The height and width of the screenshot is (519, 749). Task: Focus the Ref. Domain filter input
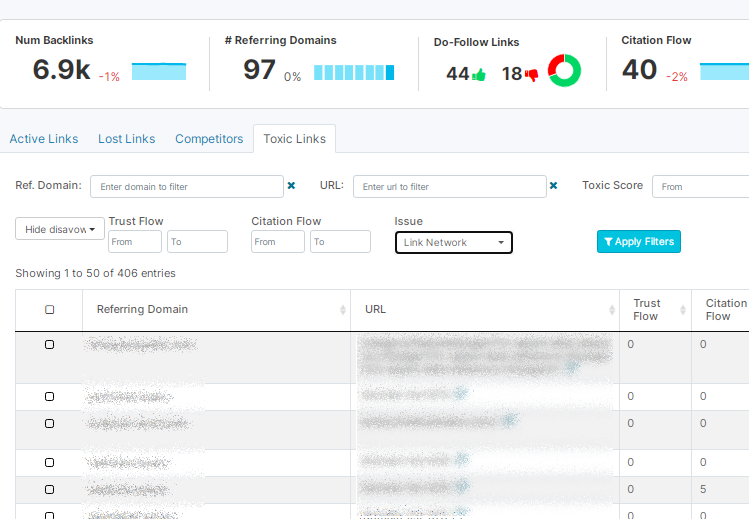(x=187, y=187)
